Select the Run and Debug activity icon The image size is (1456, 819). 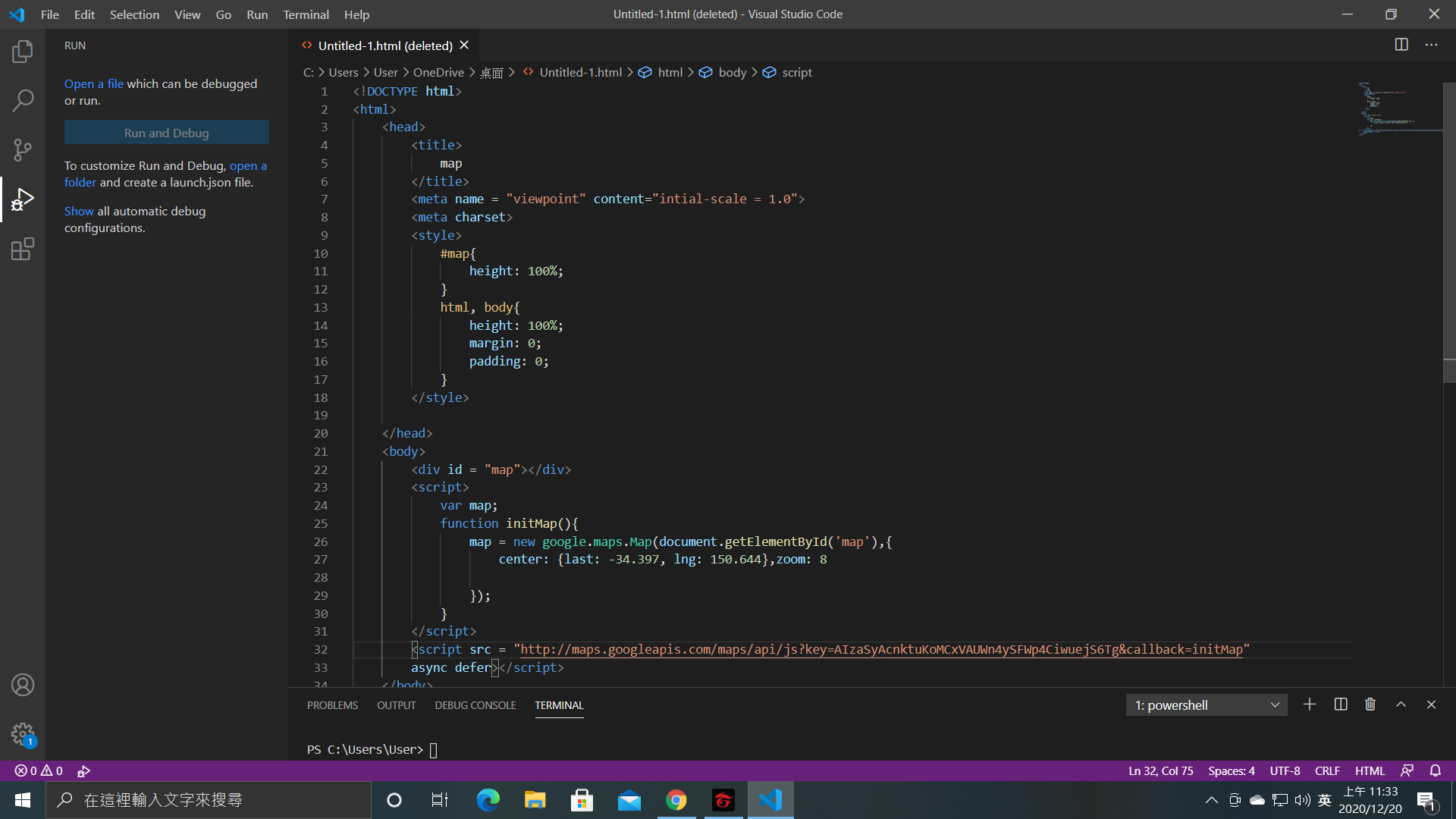tap(23, 199)
